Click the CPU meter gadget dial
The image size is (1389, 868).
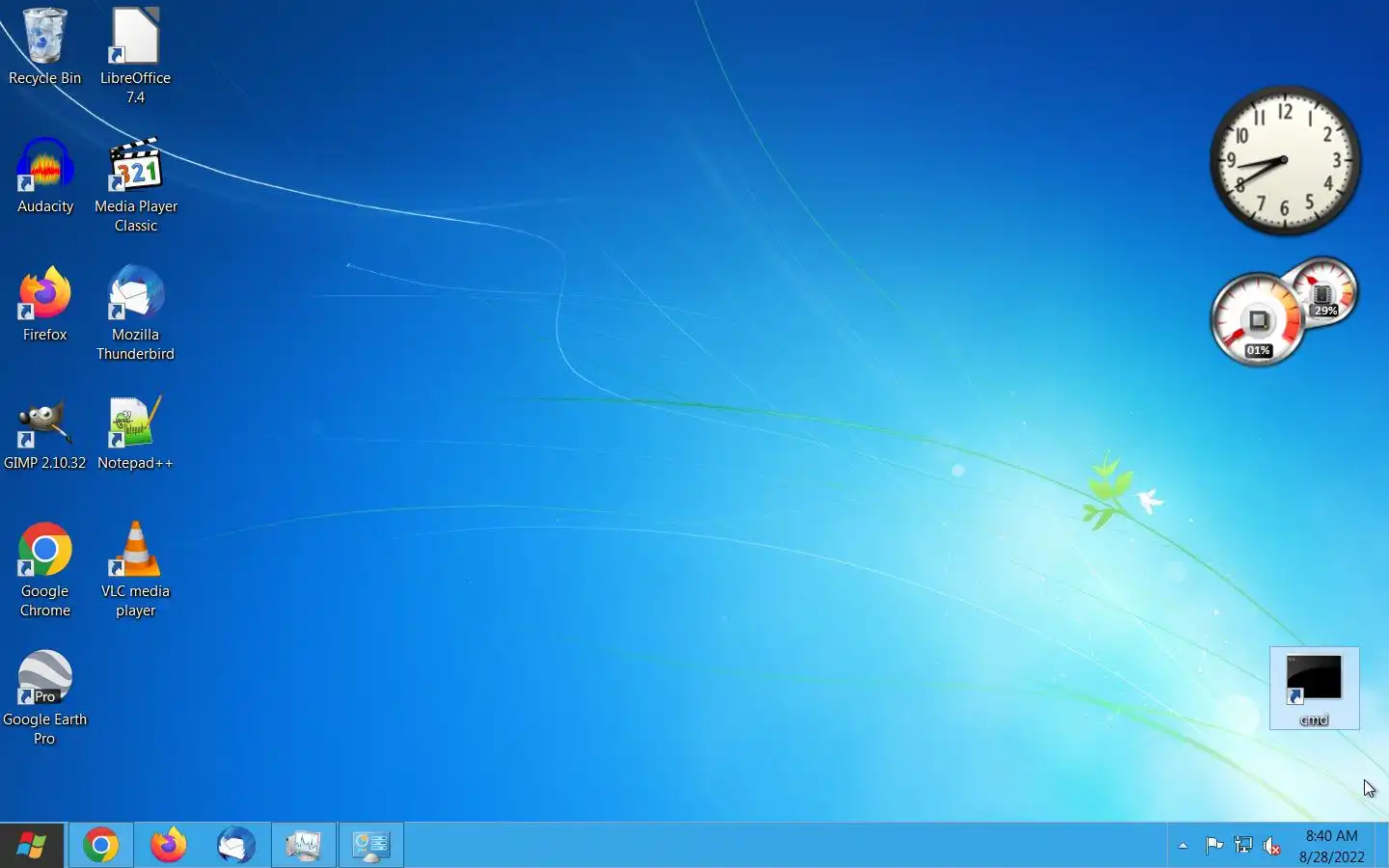1258,320
